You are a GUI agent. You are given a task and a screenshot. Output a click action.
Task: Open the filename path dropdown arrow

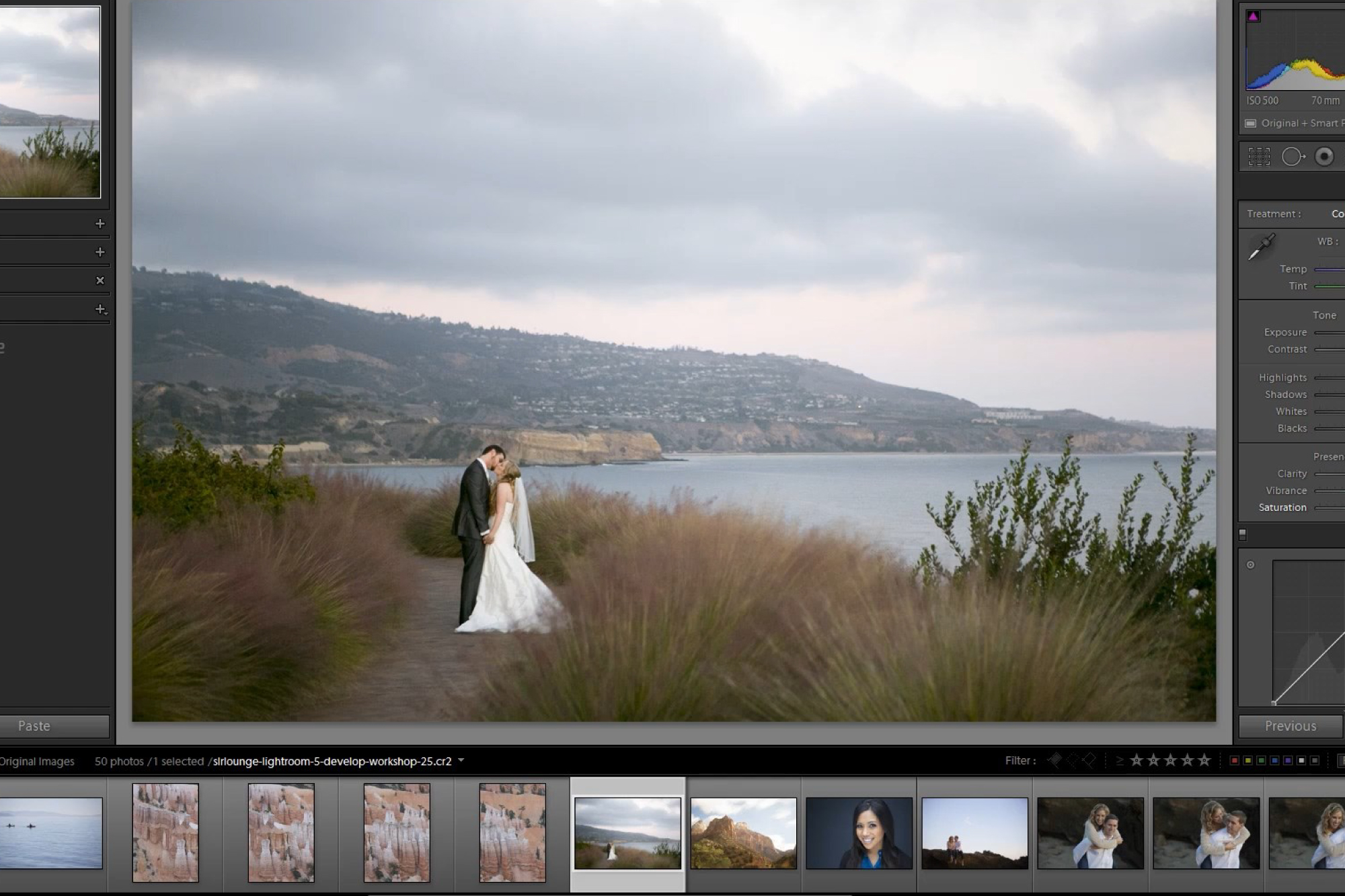(x=461, y=761)
